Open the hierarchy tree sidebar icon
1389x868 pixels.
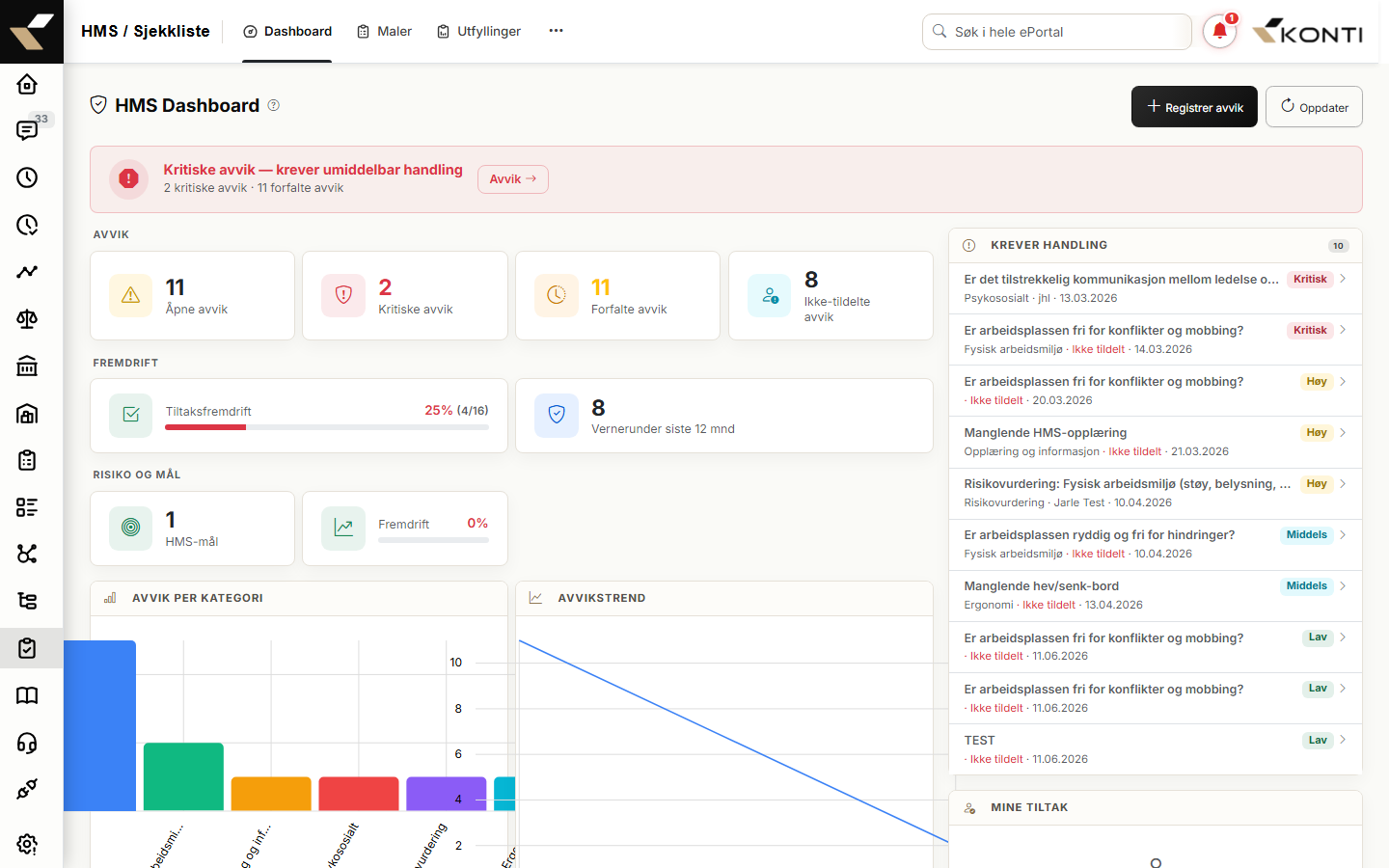point(27,601)
